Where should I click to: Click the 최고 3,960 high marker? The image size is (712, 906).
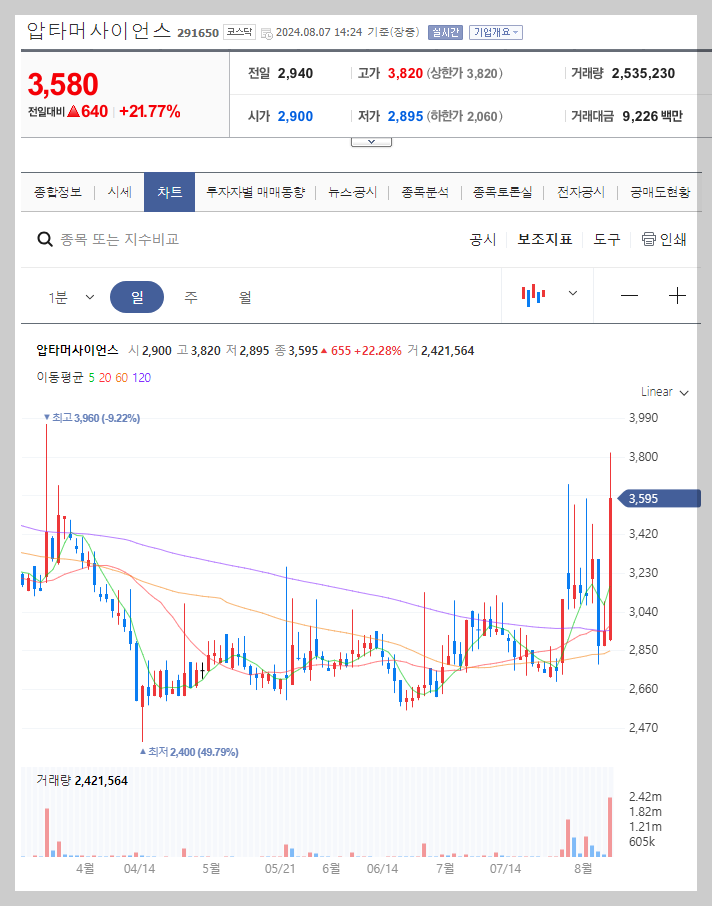(92, 418)
